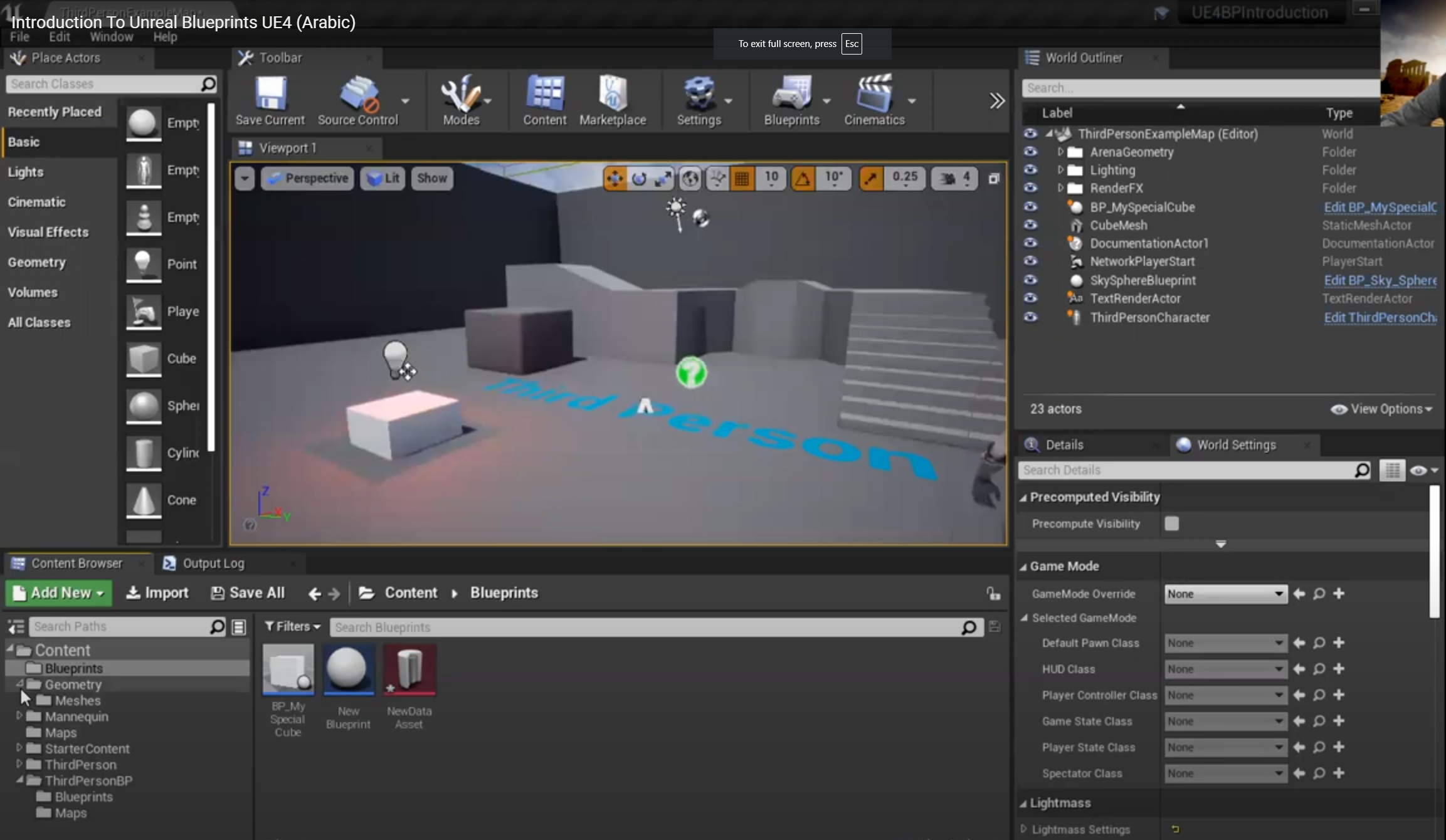The height and width of the screenshot is (840, 1446).
Task: Click Save All button in Content Browser
Action: 247,592
